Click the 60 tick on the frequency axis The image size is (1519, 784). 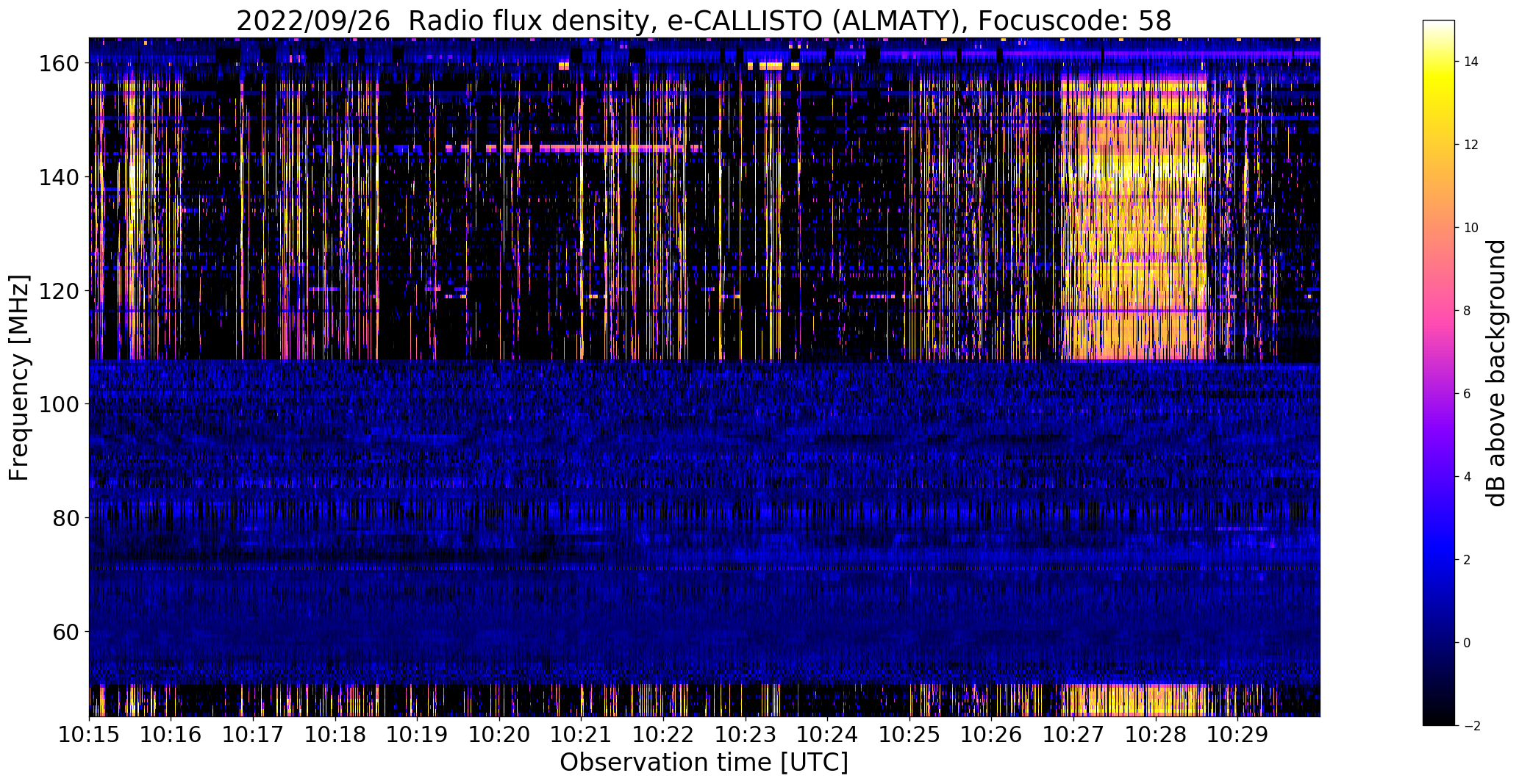(68, 632)
